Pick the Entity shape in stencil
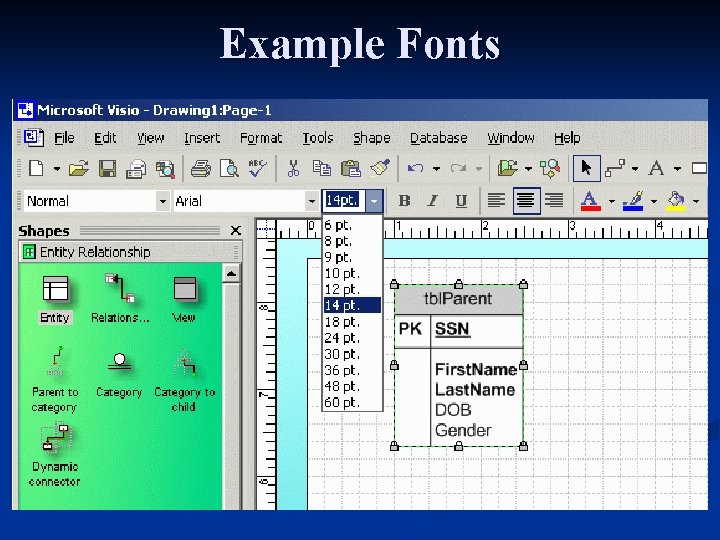Image resolution: width=720 pixels, height=540 pixels. pyautogui.click(x=55, y=299)
